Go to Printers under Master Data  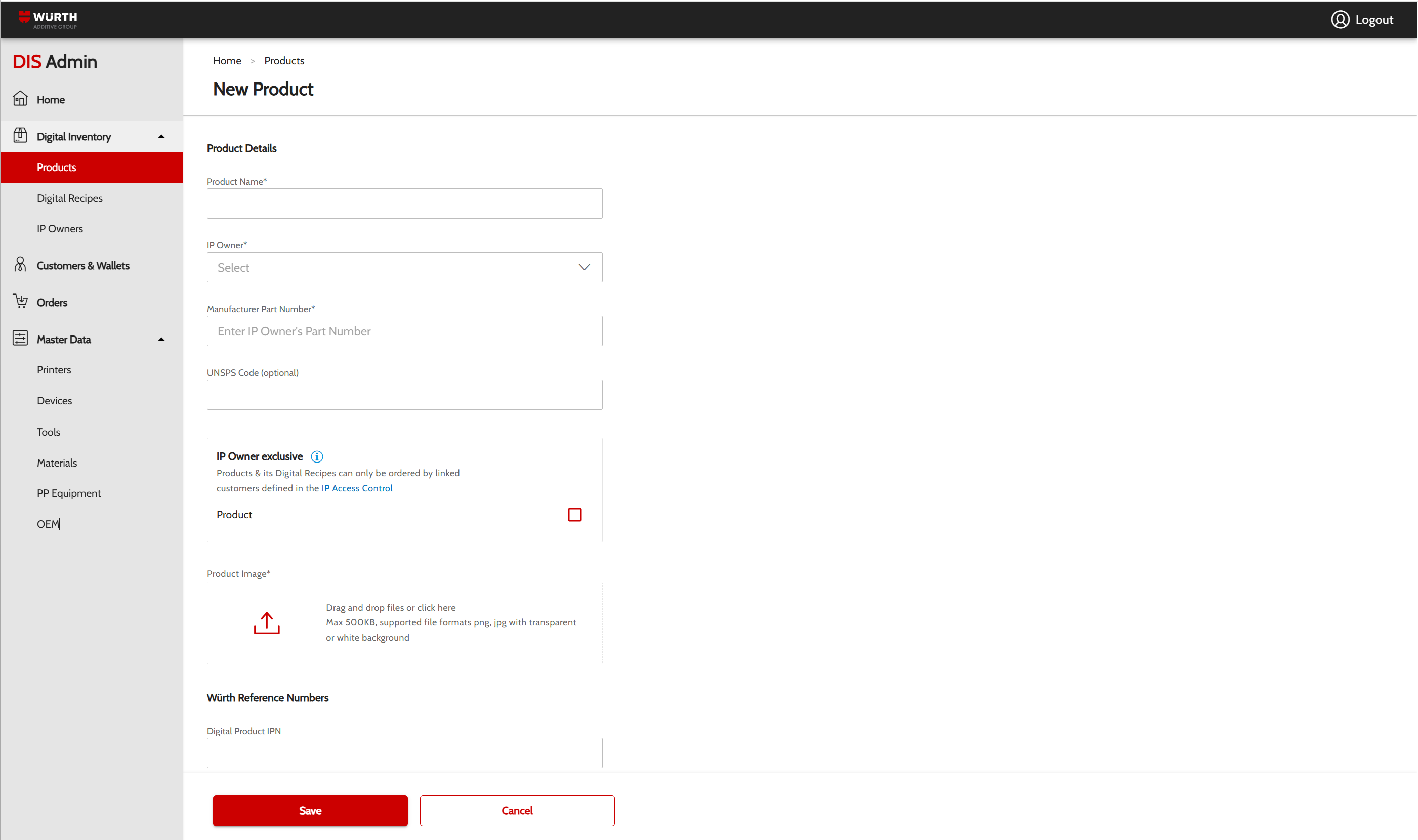[54, 369]
